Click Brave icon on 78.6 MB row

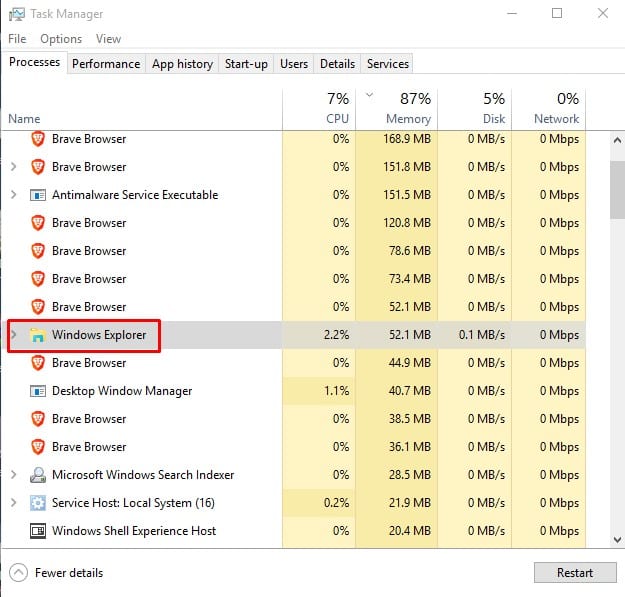[38, 251]
